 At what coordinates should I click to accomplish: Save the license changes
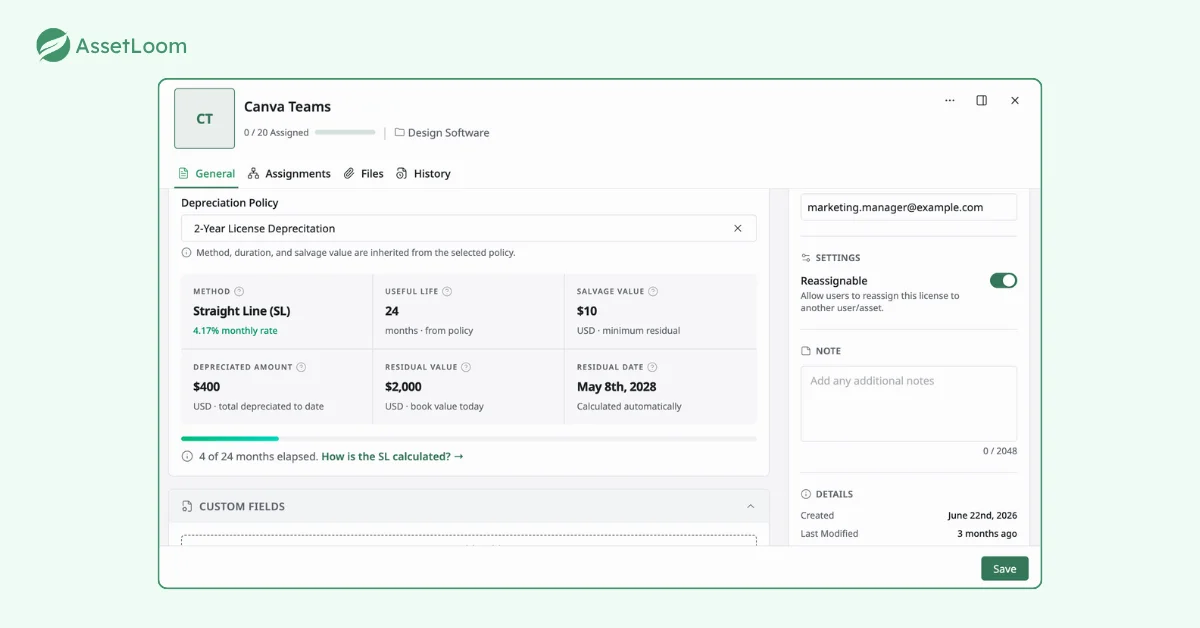pyautogui.click(x=1004, y=569)
